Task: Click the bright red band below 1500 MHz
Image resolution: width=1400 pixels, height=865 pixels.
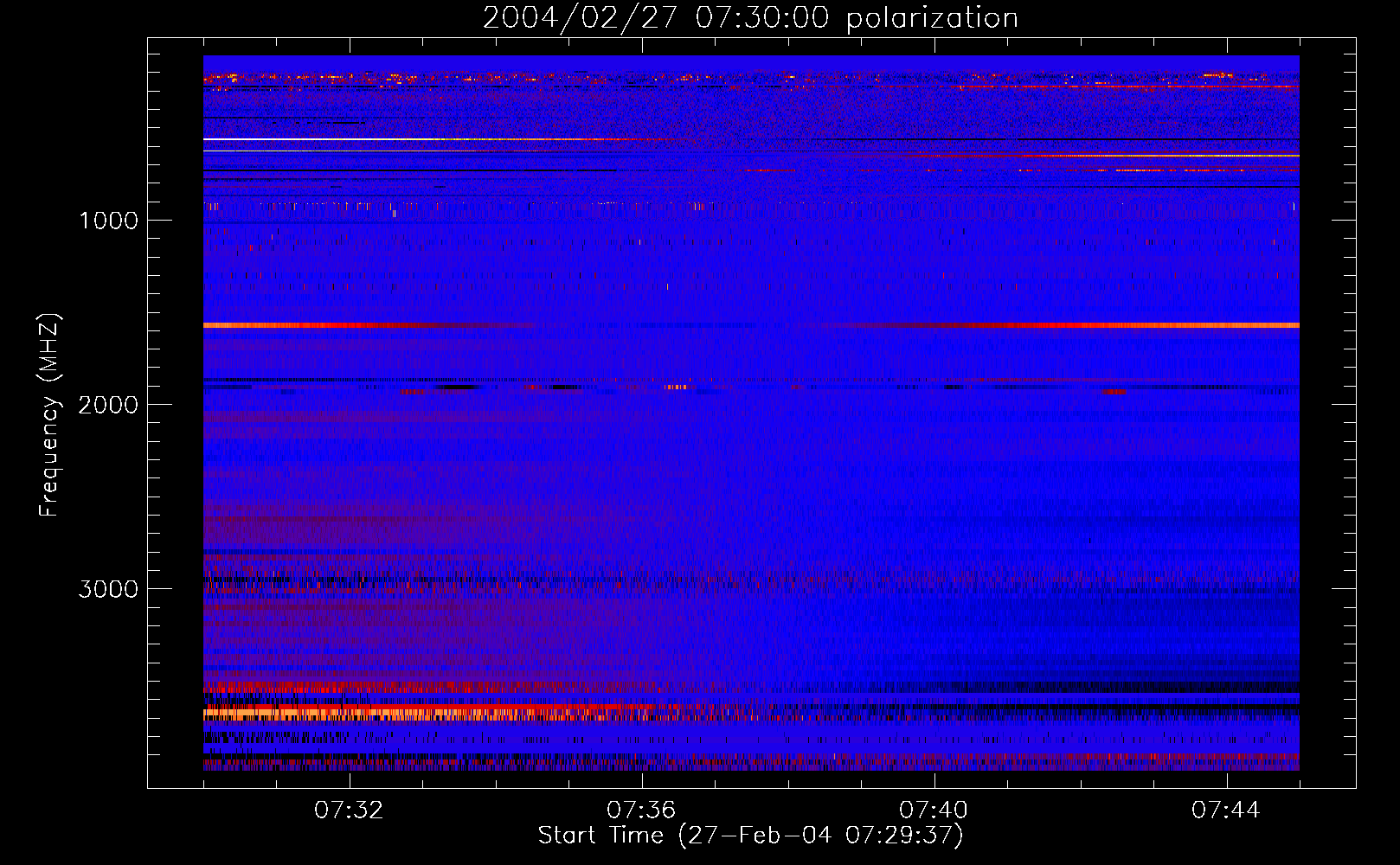Action: click(x=751, y=325)
